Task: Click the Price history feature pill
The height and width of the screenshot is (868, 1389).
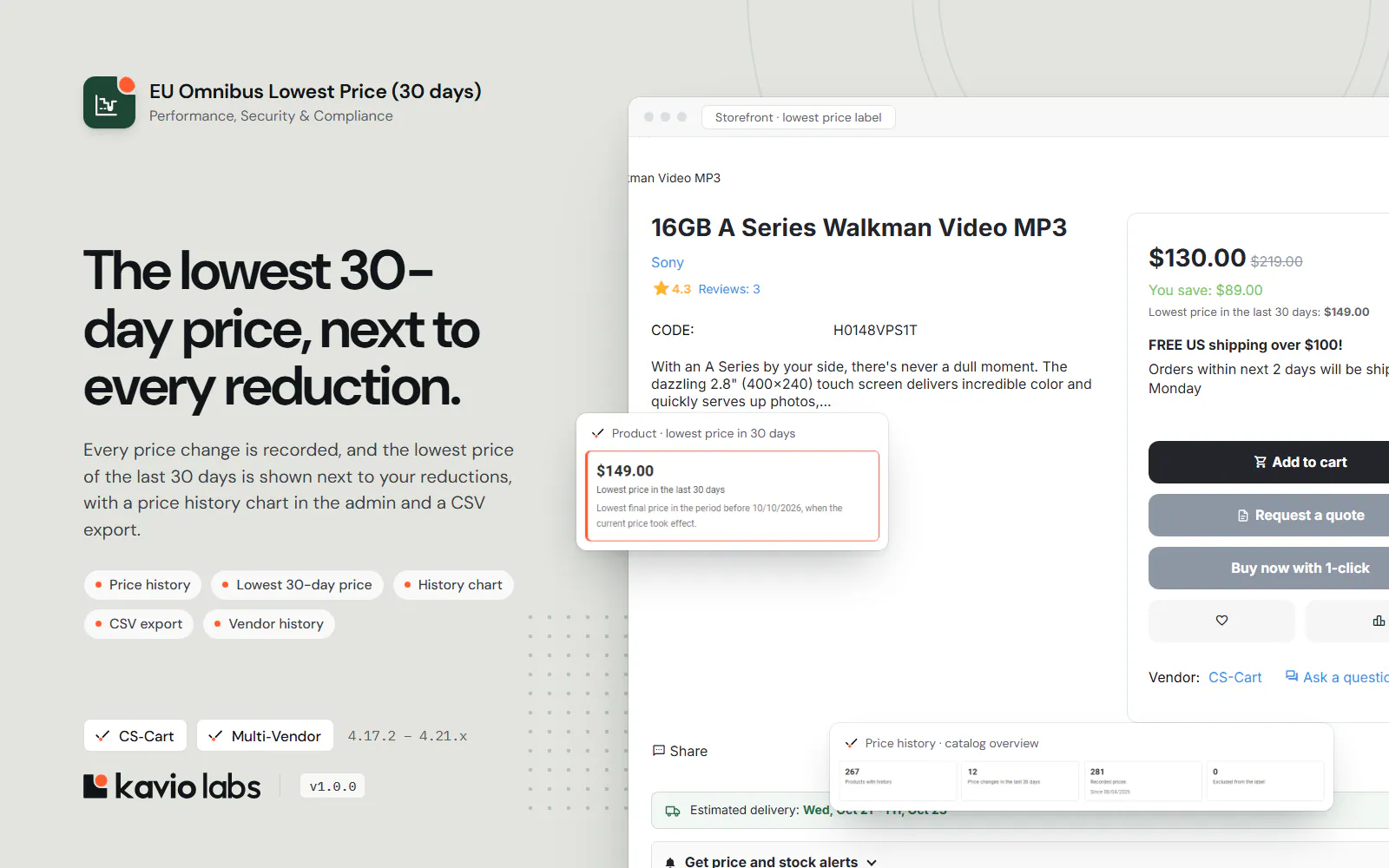Action: [x=142, y=585]
